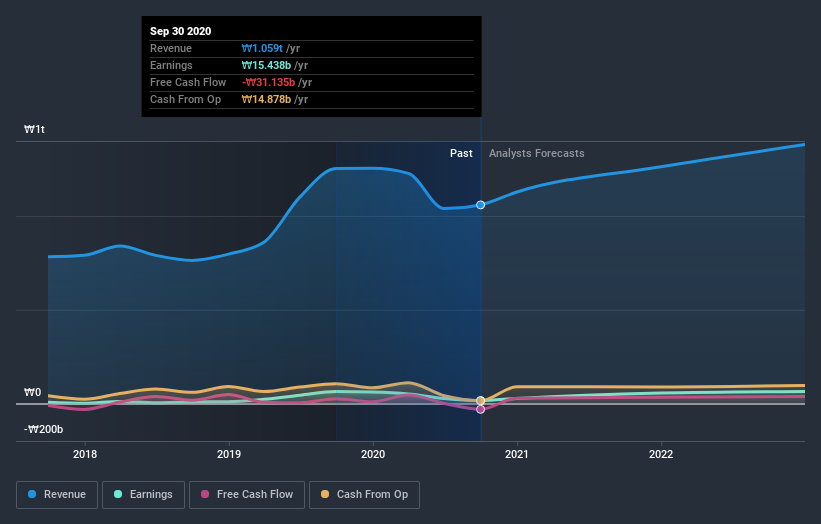The image size is (821, 524).
Task: Toggle the Revenue legend button
Action: tap(57, 495)
